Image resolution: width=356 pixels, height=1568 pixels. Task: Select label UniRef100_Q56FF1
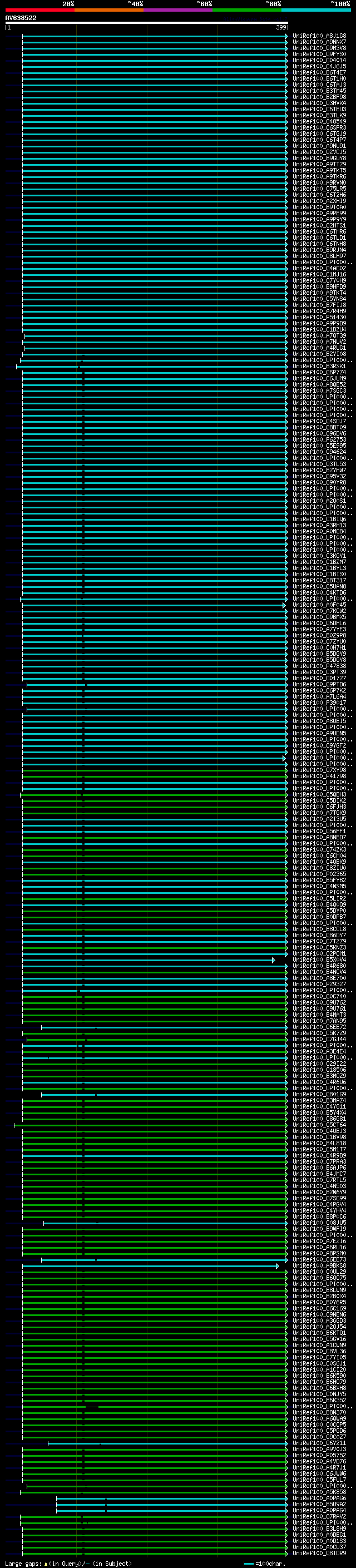319,831
